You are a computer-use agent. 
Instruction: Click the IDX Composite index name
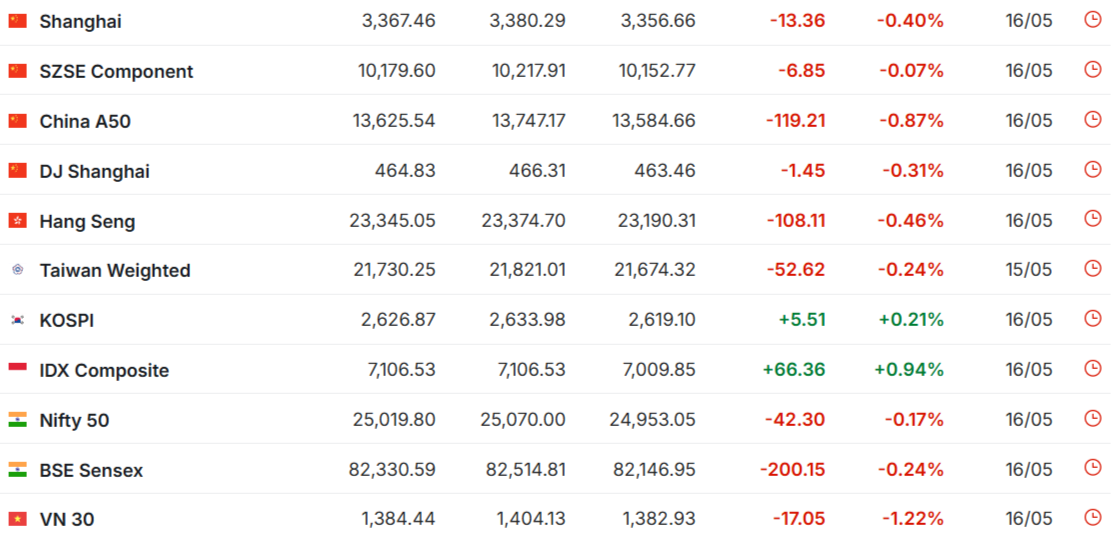104,371
